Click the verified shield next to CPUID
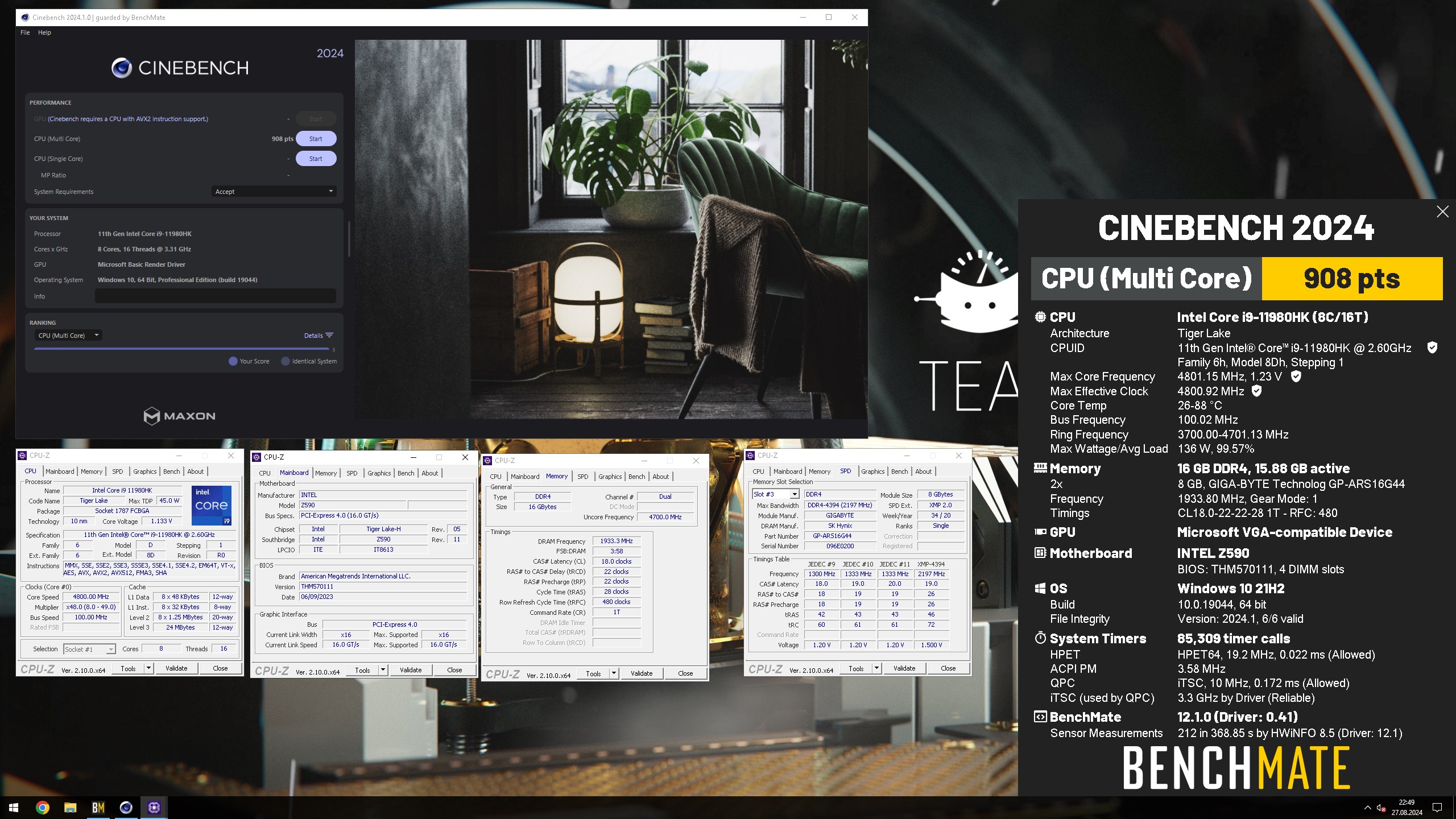This screenshot has width=1456, height=819. coord(1432,348)
